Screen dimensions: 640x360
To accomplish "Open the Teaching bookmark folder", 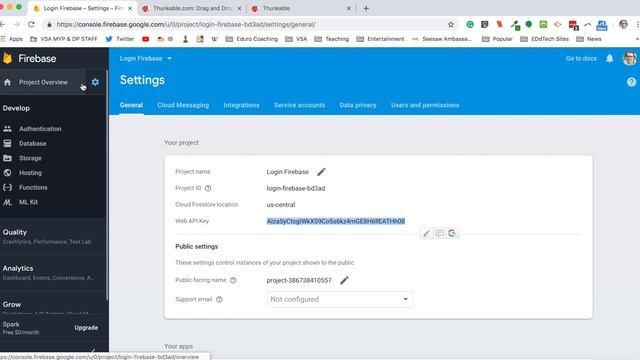I will [x=331, y=39].
